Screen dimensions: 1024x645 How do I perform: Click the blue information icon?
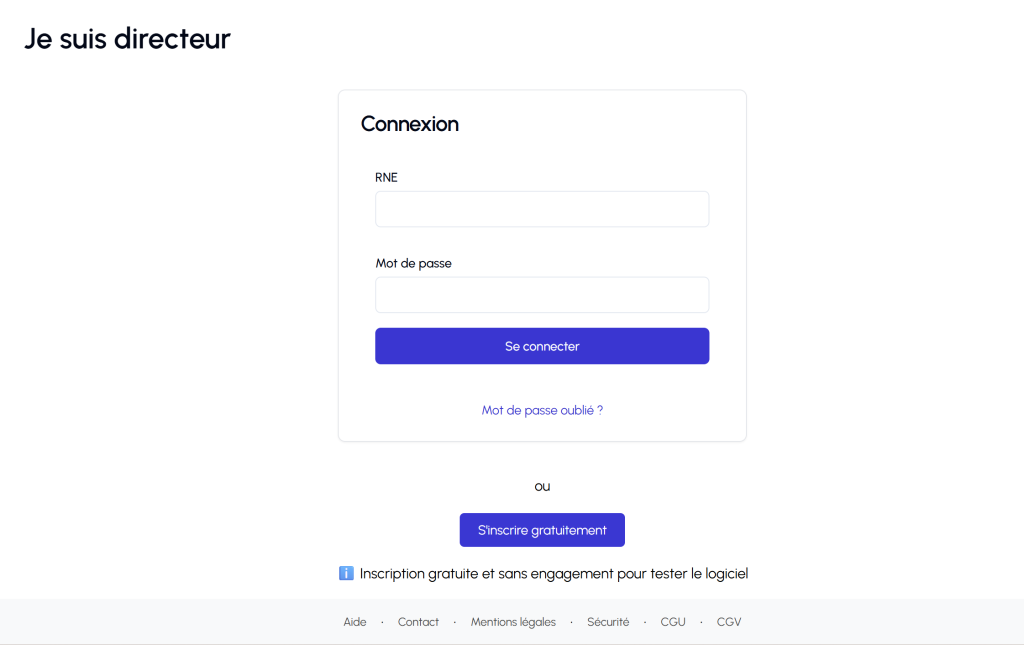coord(346,573)
